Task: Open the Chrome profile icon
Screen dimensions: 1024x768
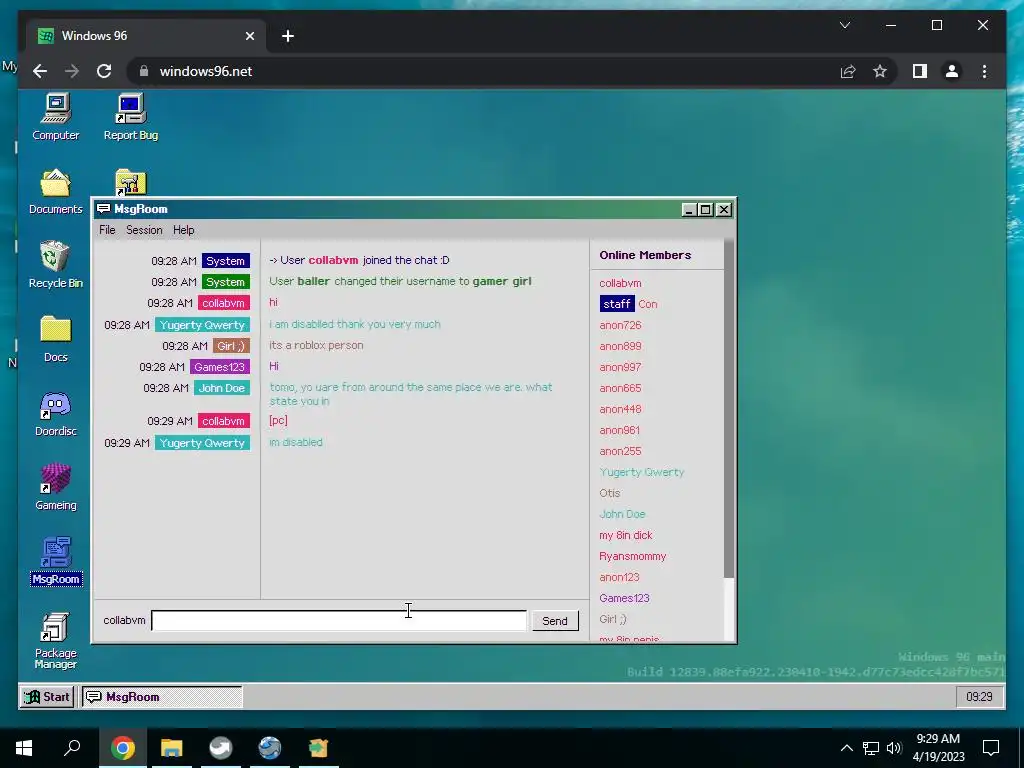Action: click(952, 71)
